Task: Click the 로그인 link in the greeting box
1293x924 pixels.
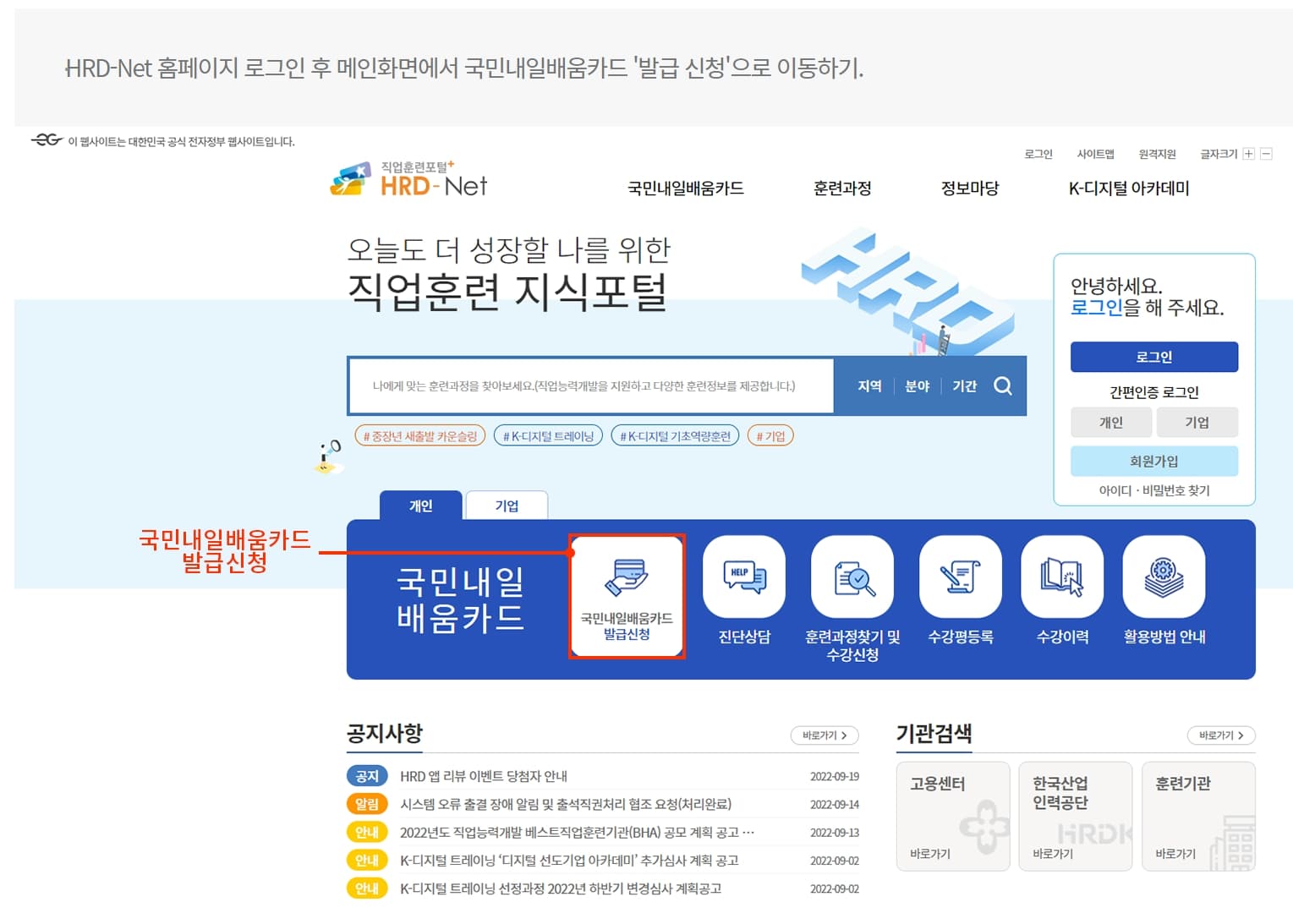Action: [x=1097, y=308]
